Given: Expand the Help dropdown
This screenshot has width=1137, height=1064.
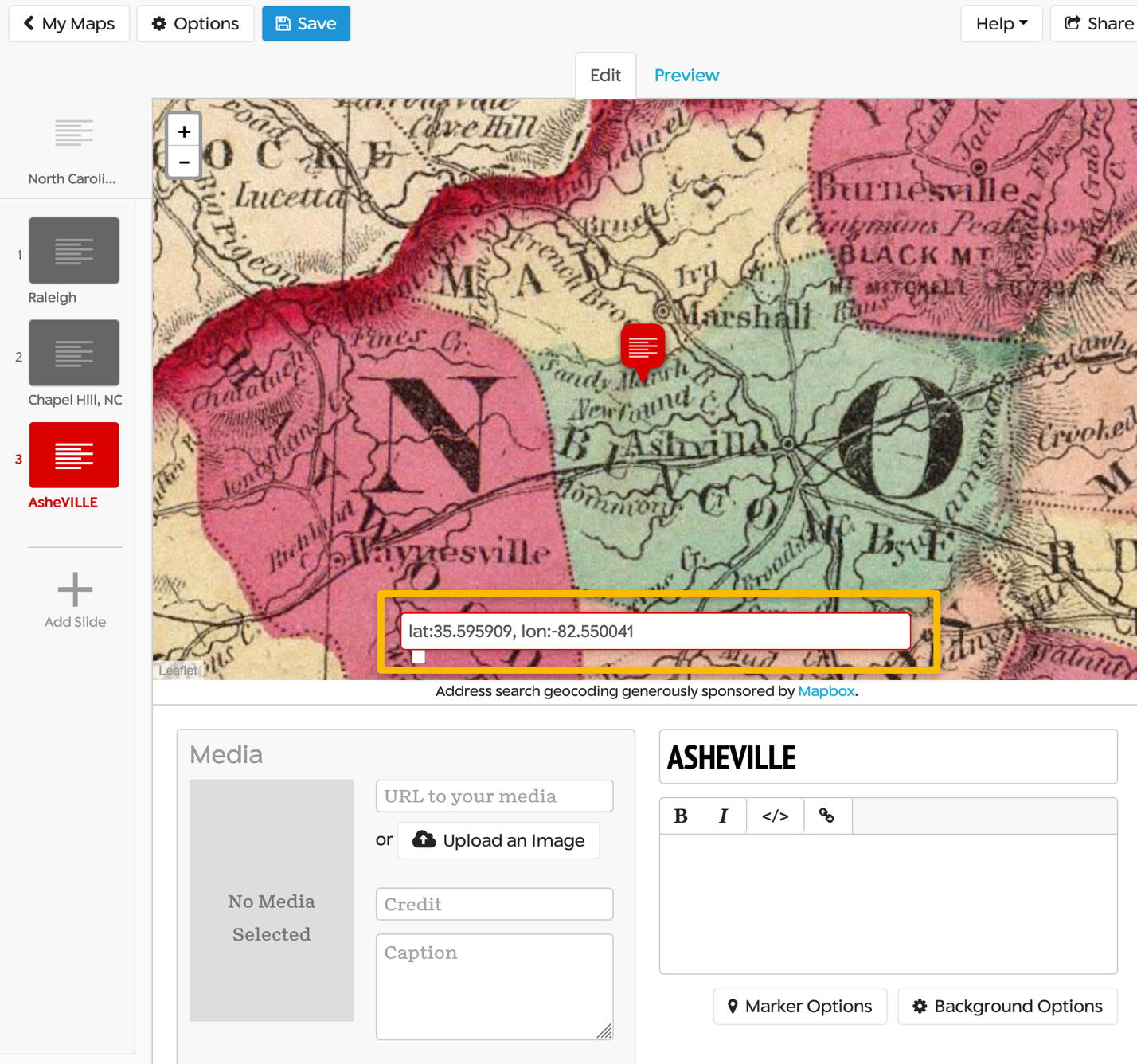Looking at the screenshot, I should (1001, 23).
